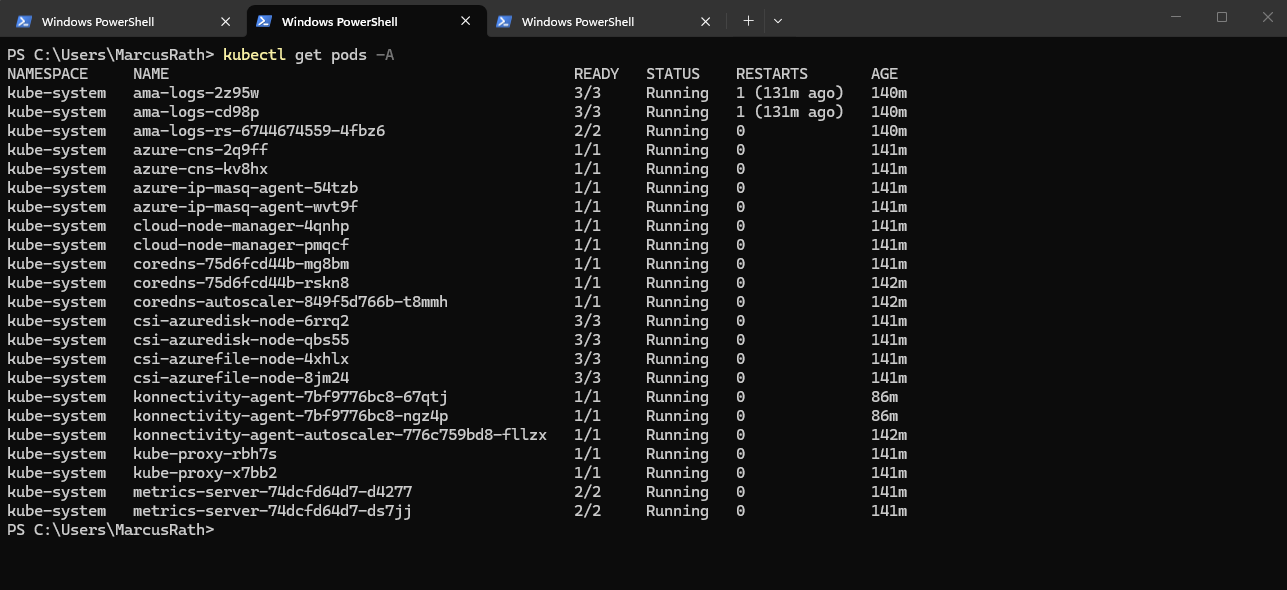Maximize the Windows Terminal window

pos(1222,17)
